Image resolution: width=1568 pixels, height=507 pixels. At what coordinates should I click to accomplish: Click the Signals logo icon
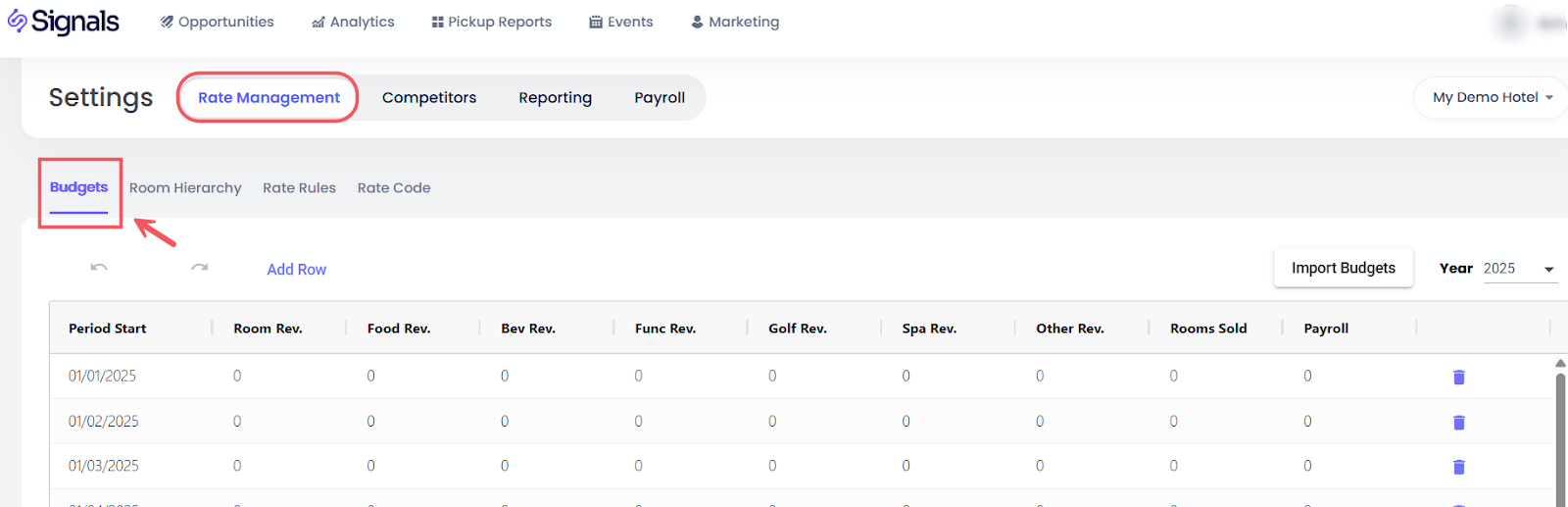(18, 21)
